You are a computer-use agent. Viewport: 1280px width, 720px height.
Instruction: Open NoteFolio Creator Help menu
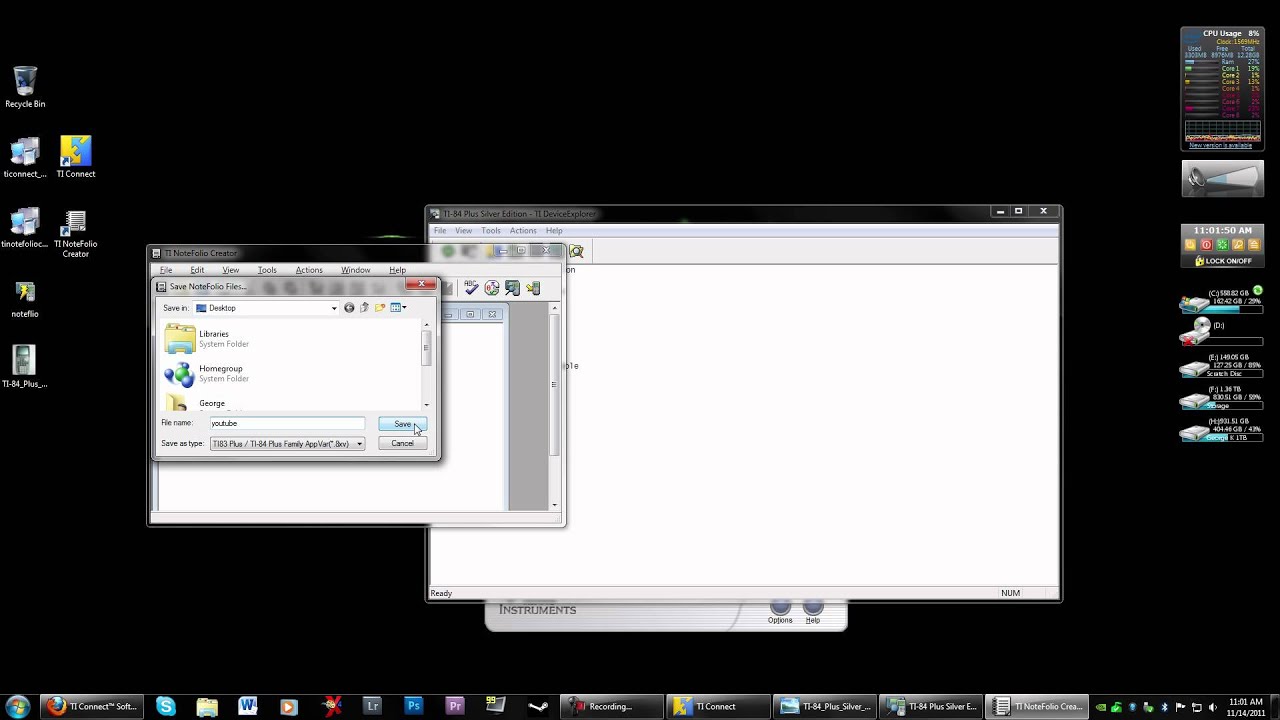pos(397,270)
